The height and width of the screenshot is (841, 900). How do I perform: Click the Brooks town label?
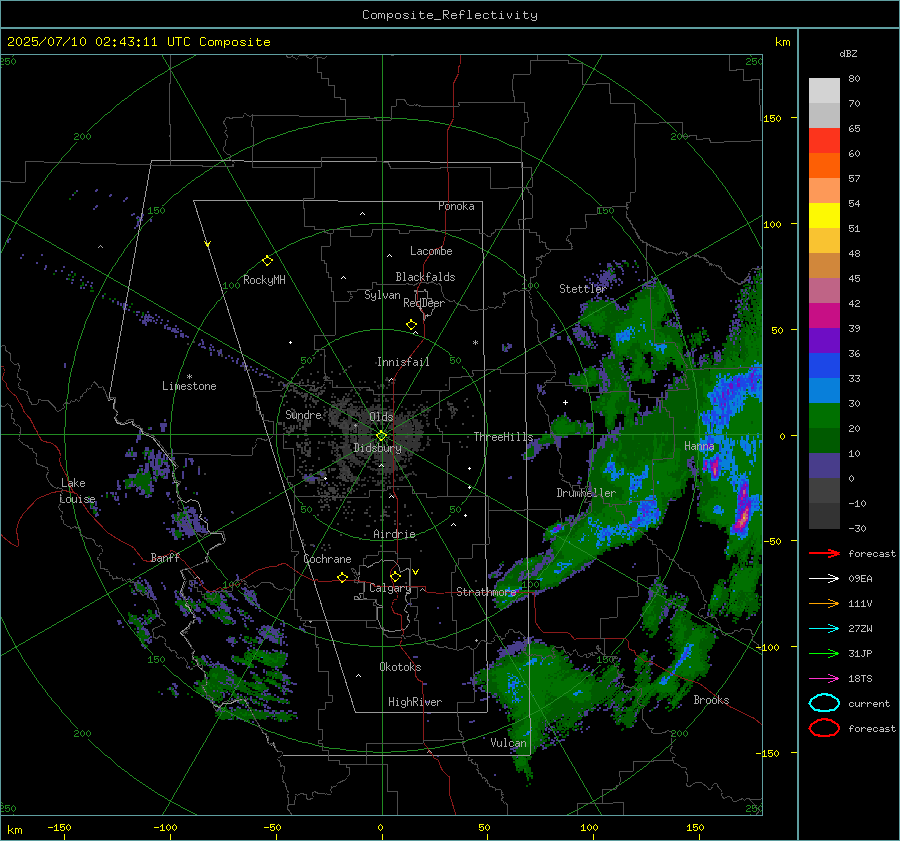click(x=711, y=700)
